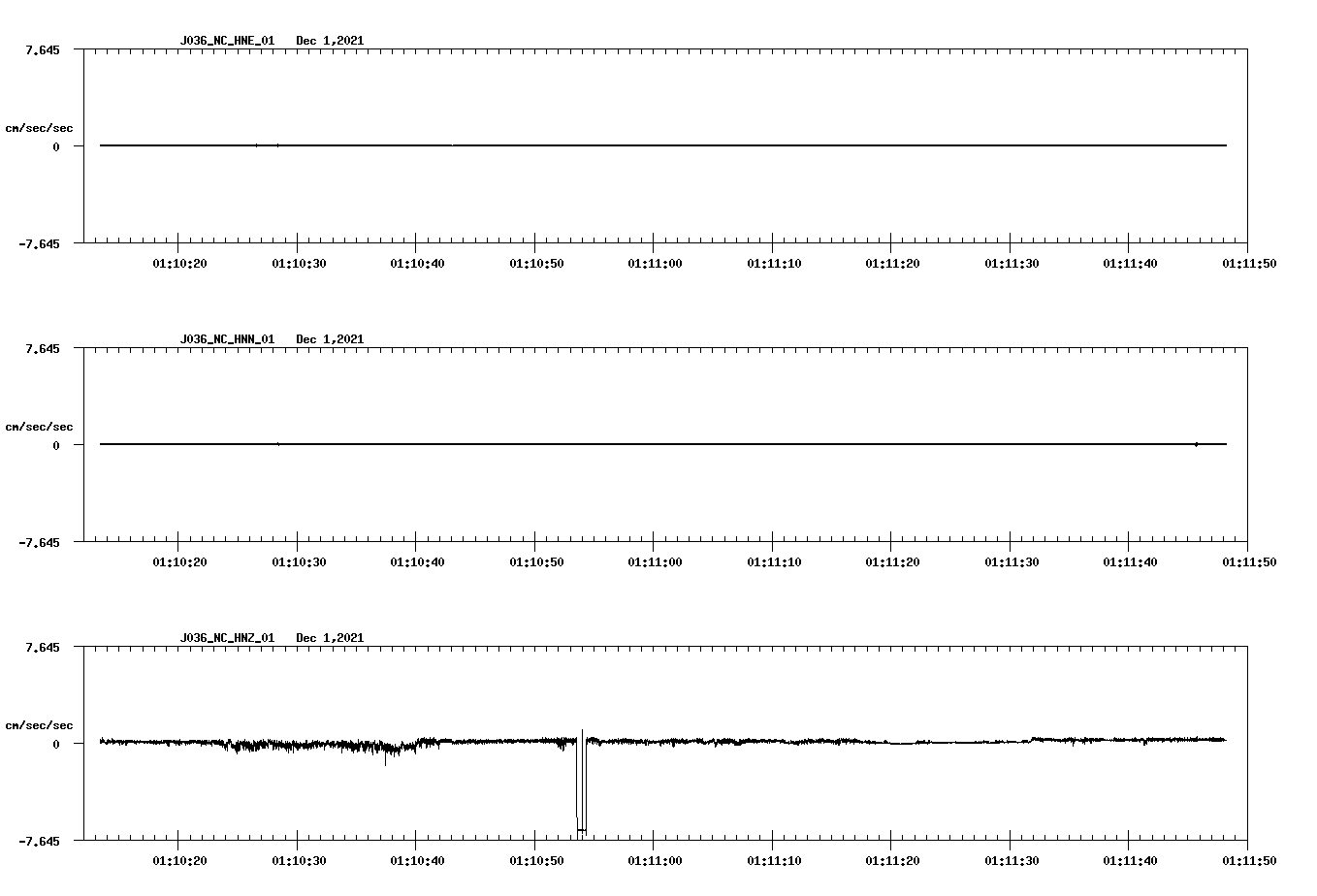The height and width of the screenshot is (896, 1317).
Task: Click the 01:10:50 time label under the HNN plot
Action: pos(535,561)
